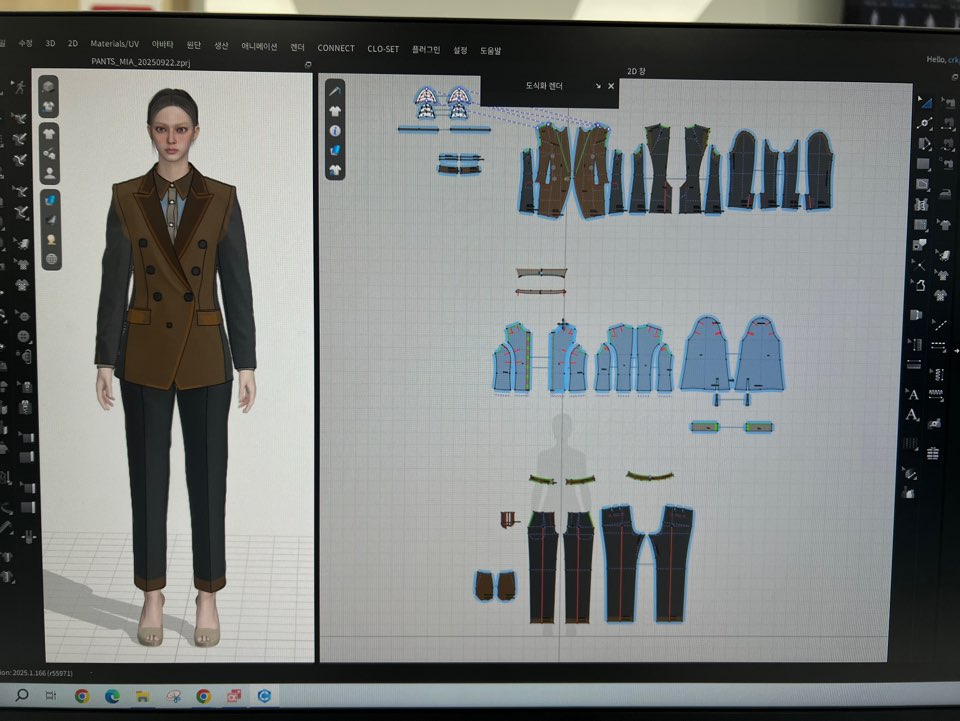The image size is (960, 721).
Task: Open Microsoft Edge from the taskbar
Action: click(112, 696)
